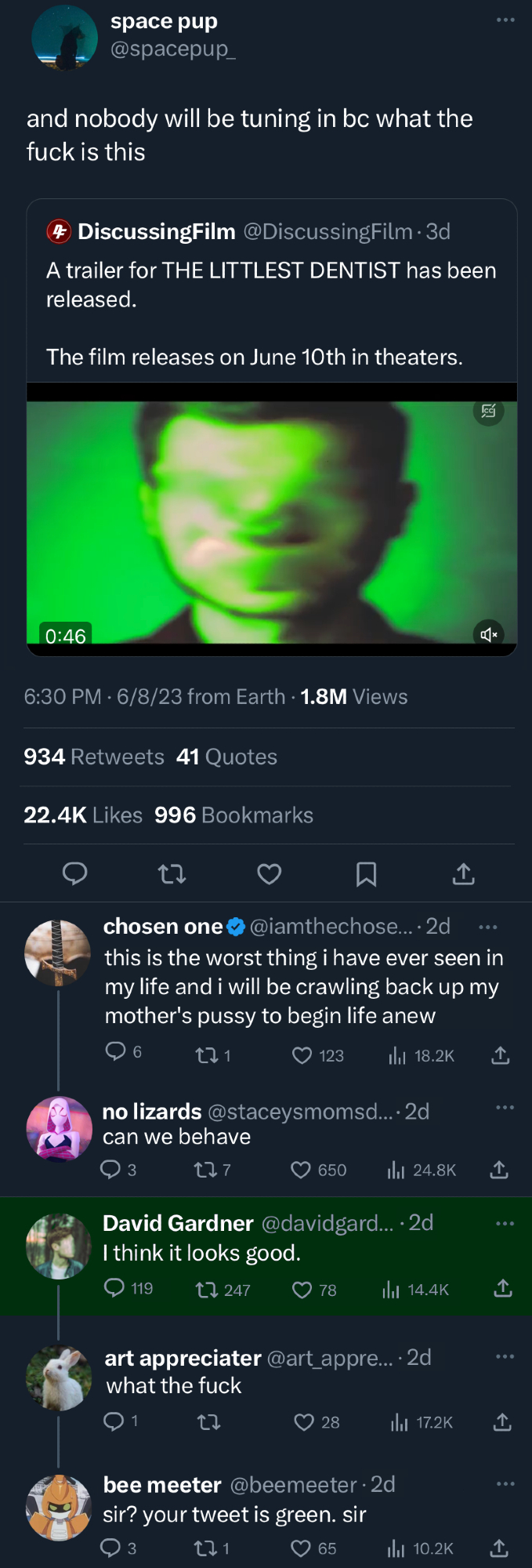View the 22.4K Likes list
532x1568 pixels.
coord(83,815)
